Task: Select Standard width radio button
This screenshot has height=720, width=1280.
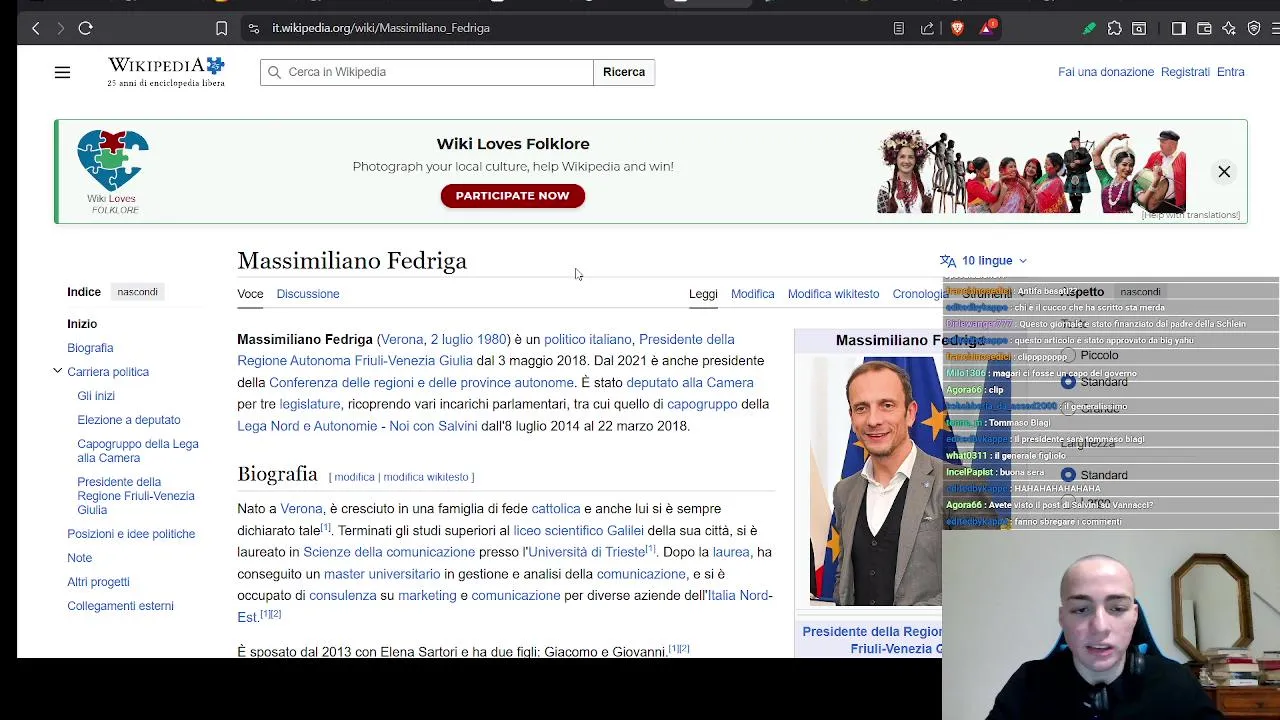Action: [x=1068, y=475]
